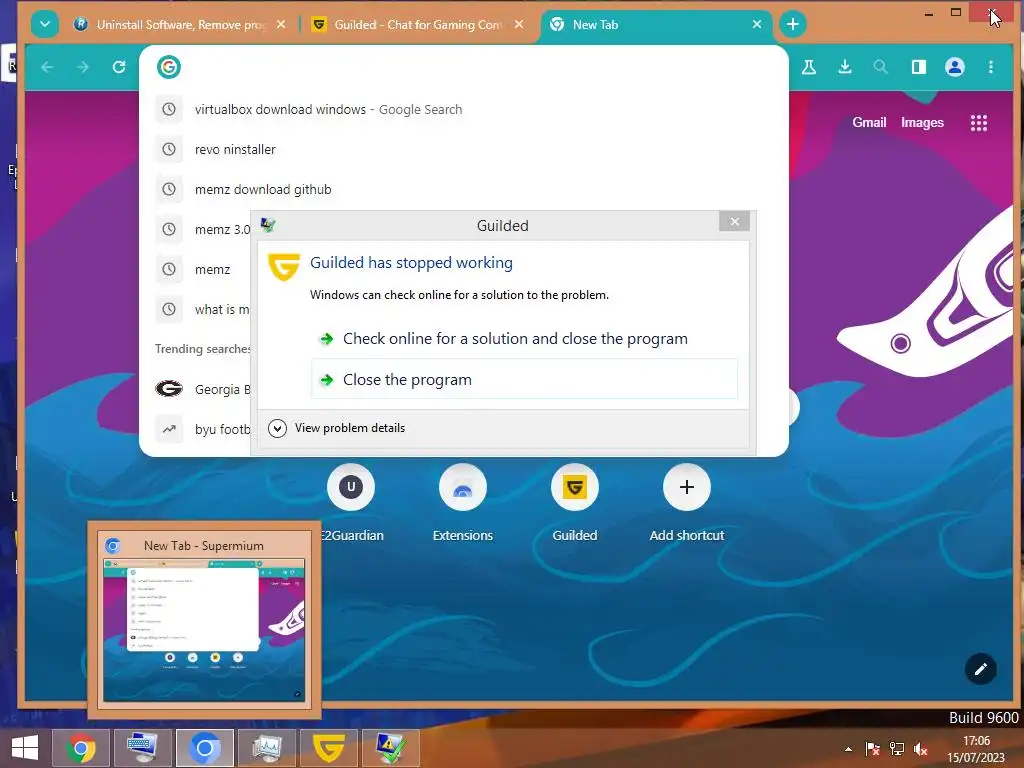Close the Guilded browser tab

(519, 24)
